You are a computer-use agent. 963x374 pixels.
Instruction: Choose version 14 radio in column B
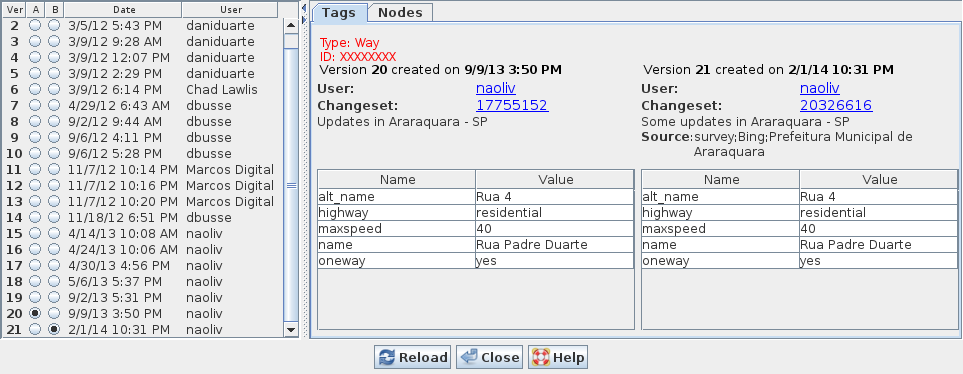[54, 217]
